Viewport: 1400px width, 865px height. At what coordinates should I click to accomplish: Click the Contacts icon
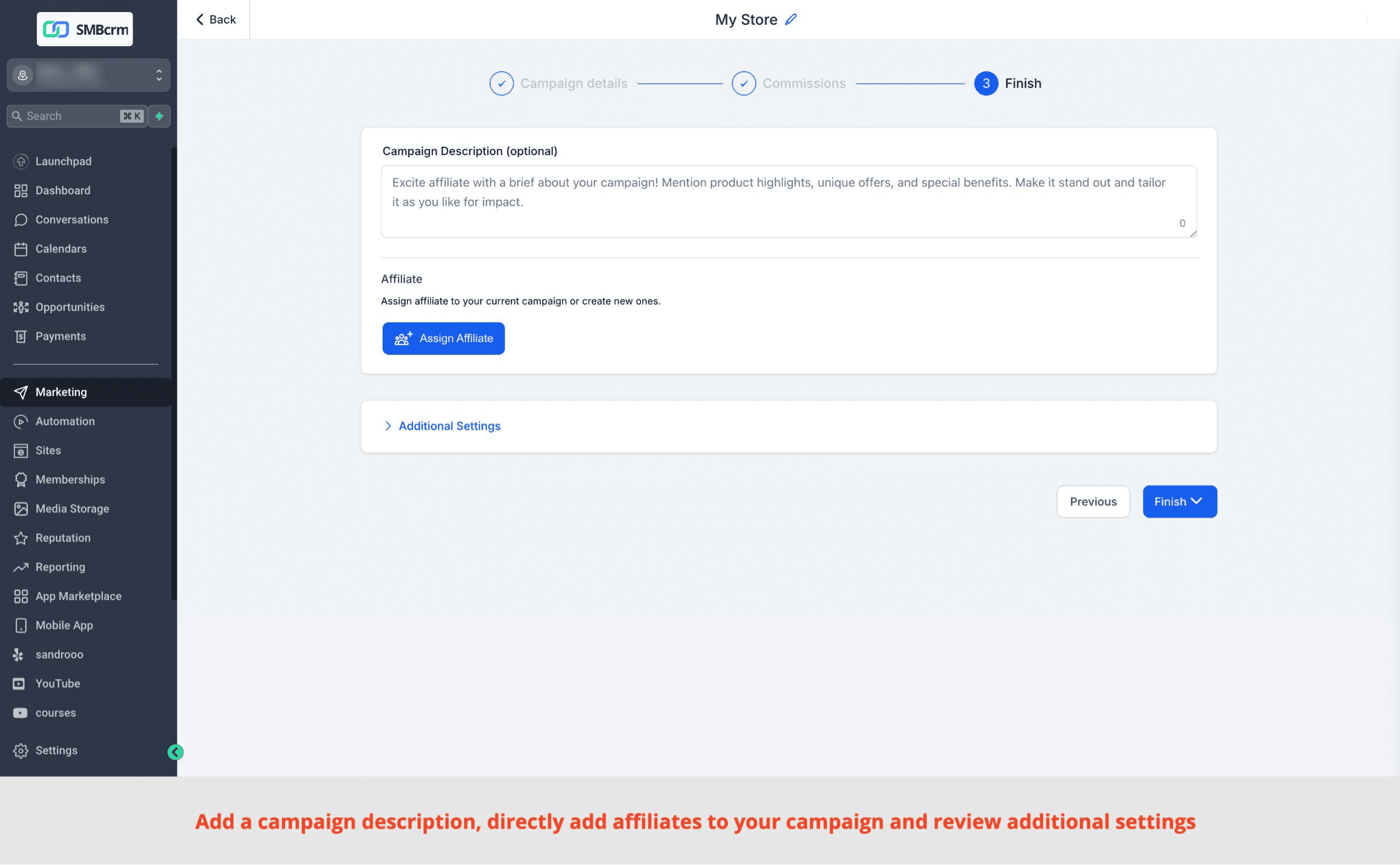[21, 278]
